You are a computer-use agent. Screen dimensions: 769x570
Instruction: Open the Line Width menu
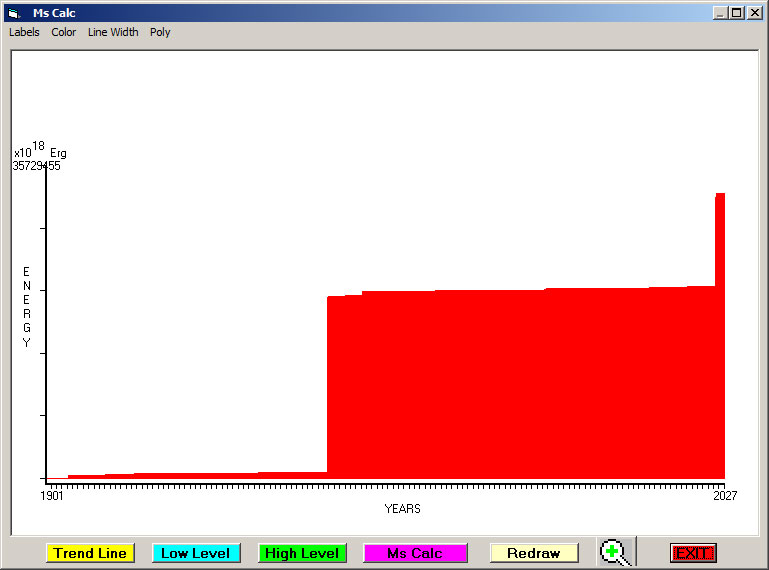[113, 32]
